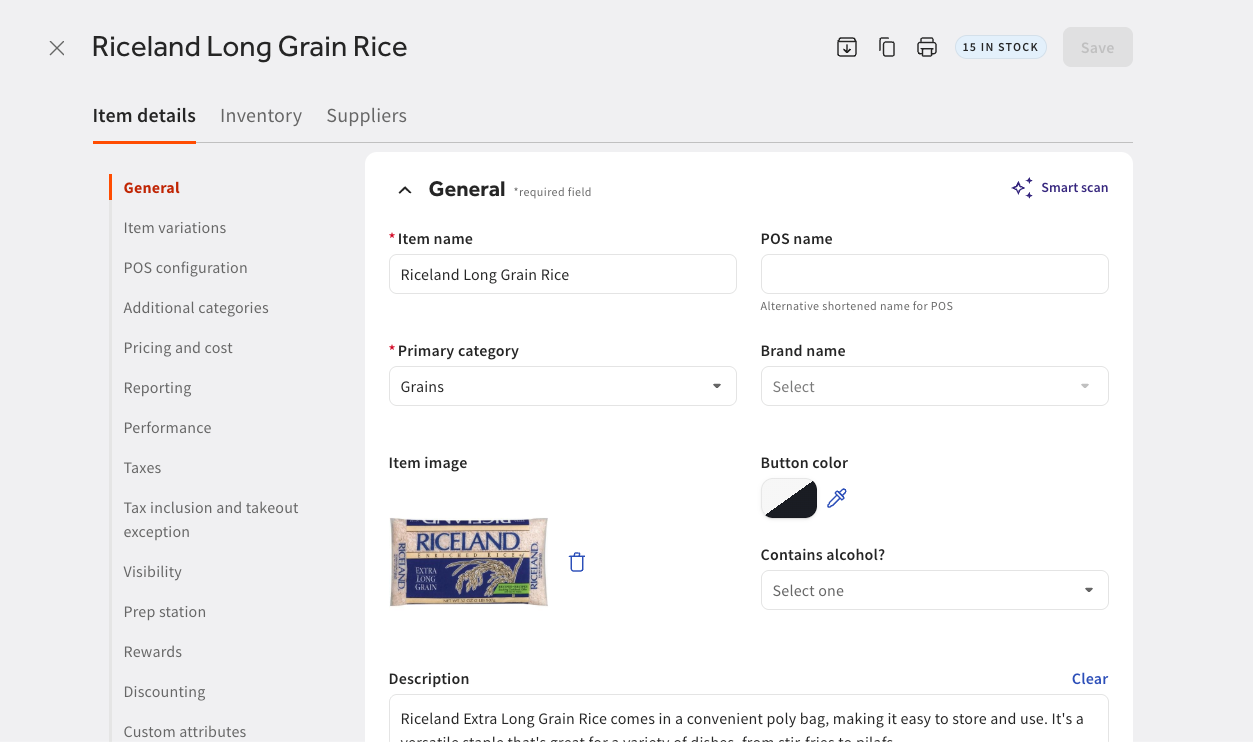Viewport: 1253px width, 742px height.
Task: Clear the description text
Action: click(1089, 679)
